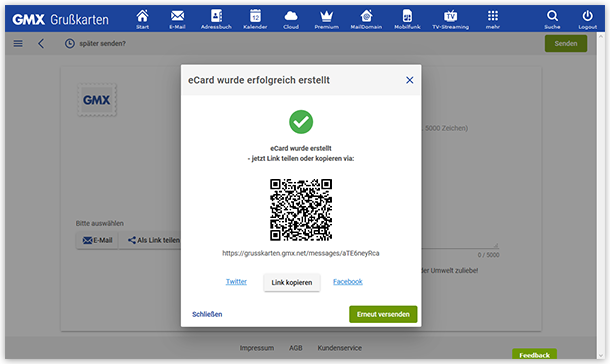Select the E-Mail sending option
The image size is (610, 364).
[x=97, y=240]
